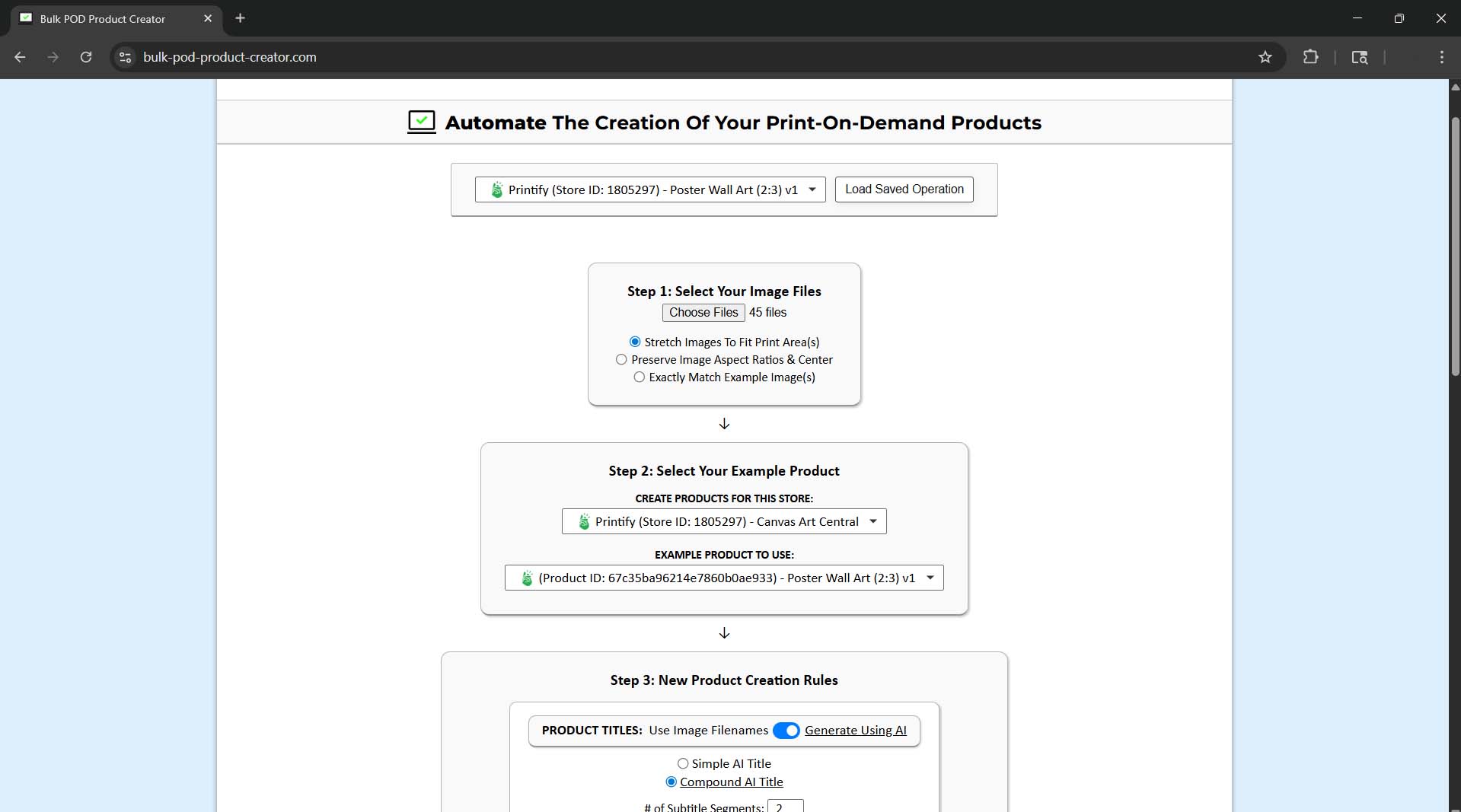Select the Compound AI Title option

(x=671, y=782)
